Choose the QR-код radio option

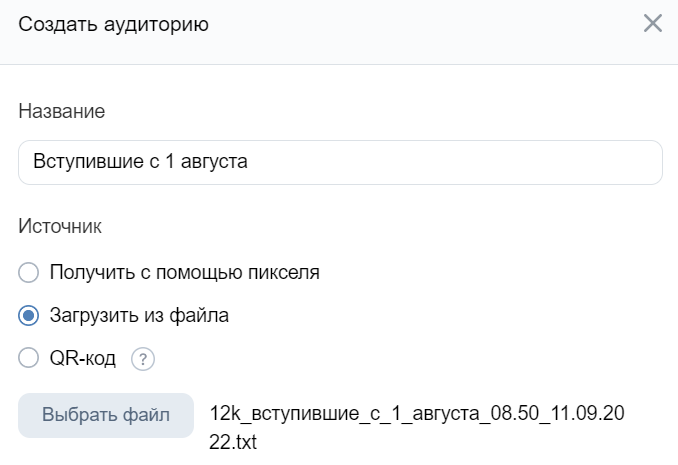pos(29,358)
